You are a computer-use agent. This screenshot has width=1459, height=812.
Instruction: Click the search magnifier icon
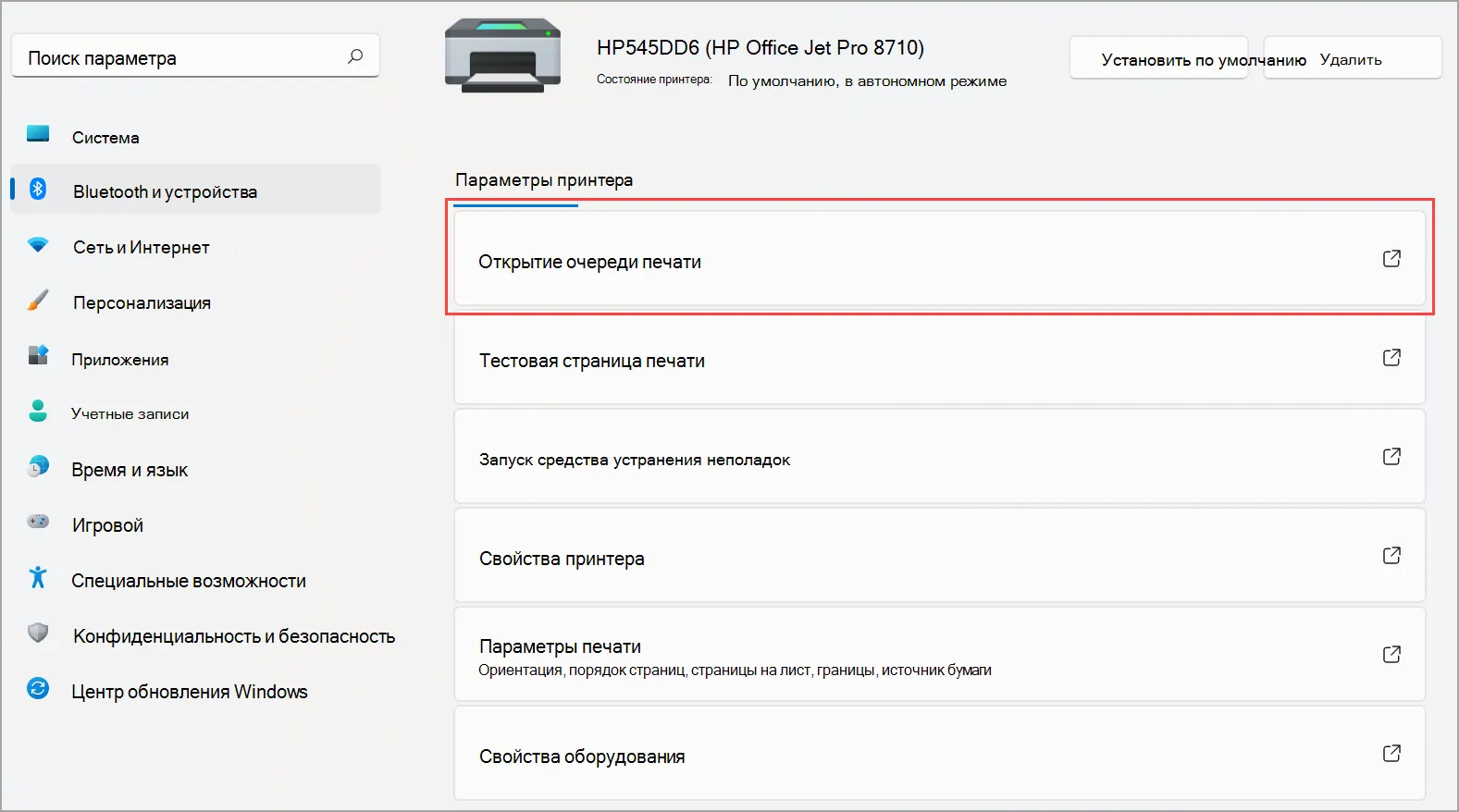click(355, 56)
